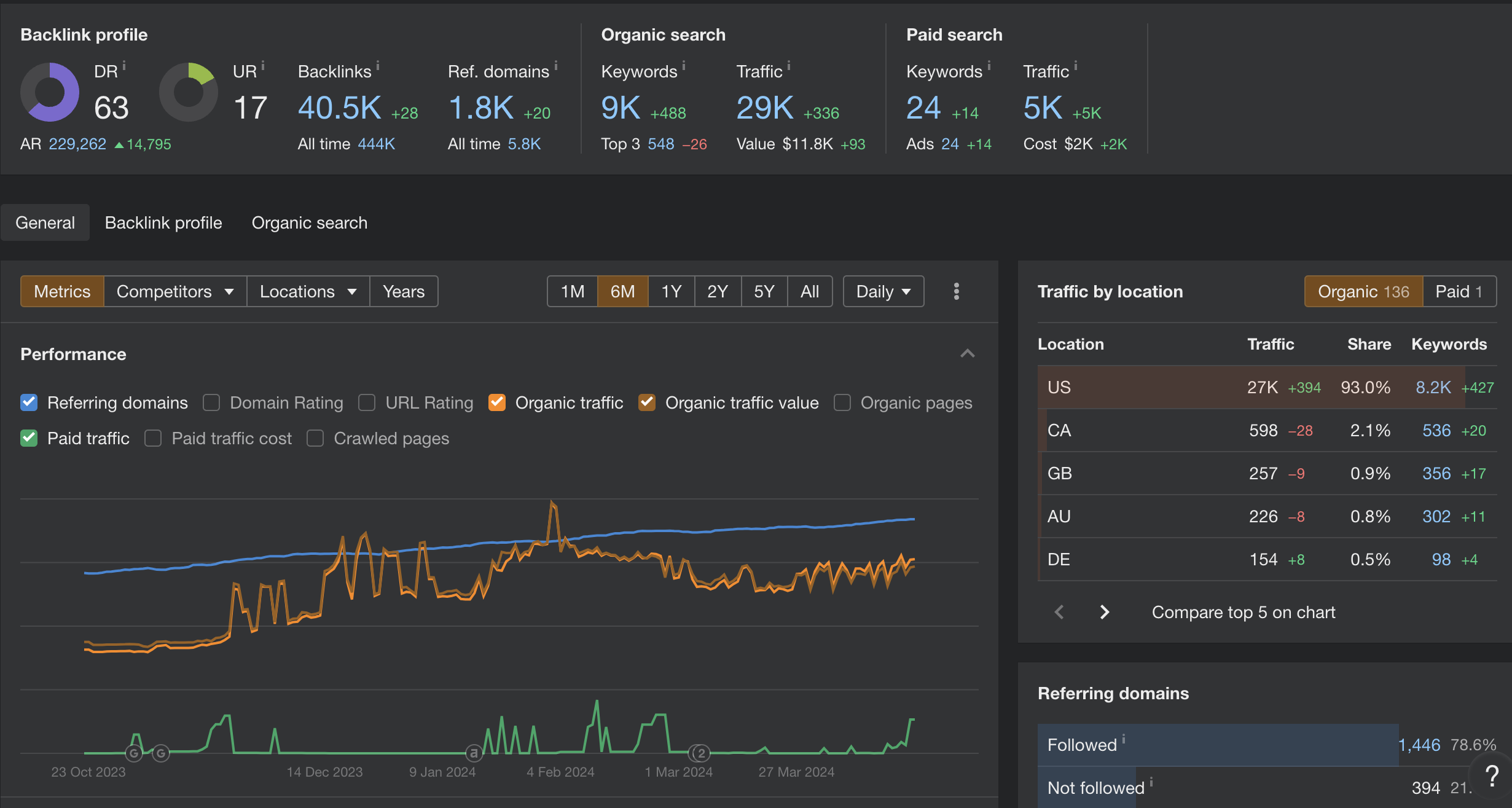Open the Locations dropdown

tap(308, 291)
